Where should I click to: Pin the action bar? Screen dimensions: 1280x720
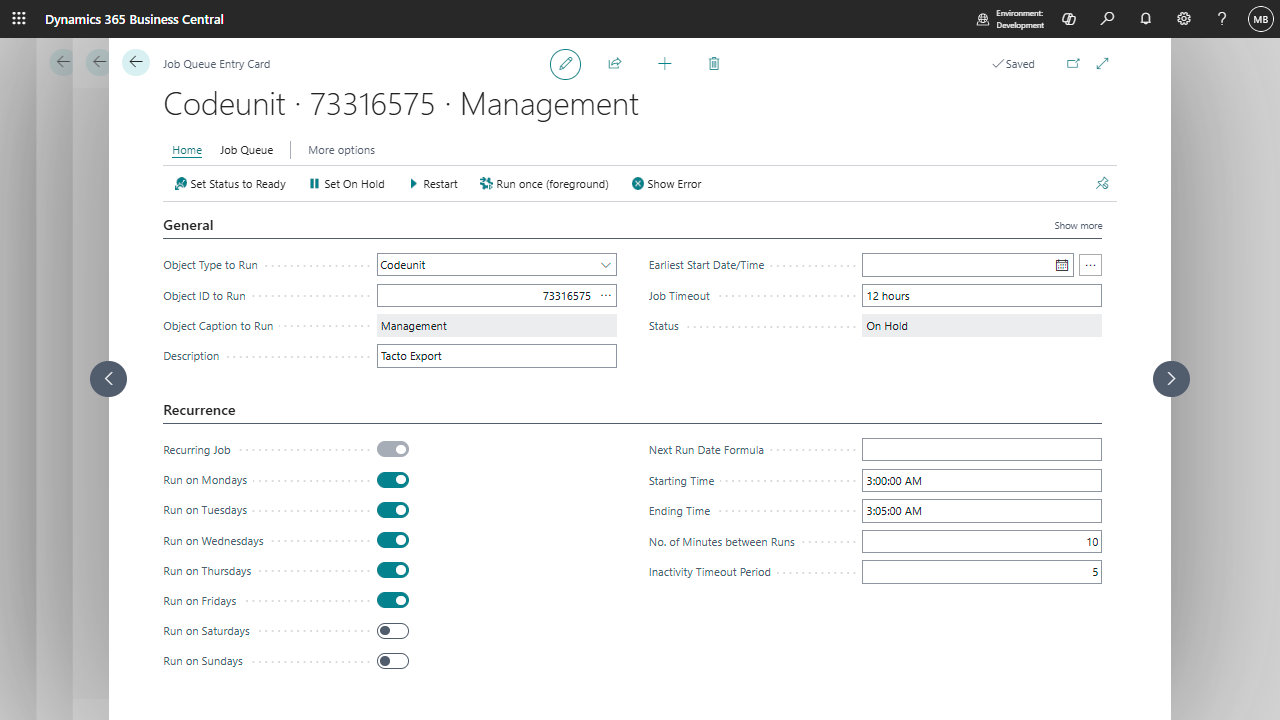tap(1102, 184)
